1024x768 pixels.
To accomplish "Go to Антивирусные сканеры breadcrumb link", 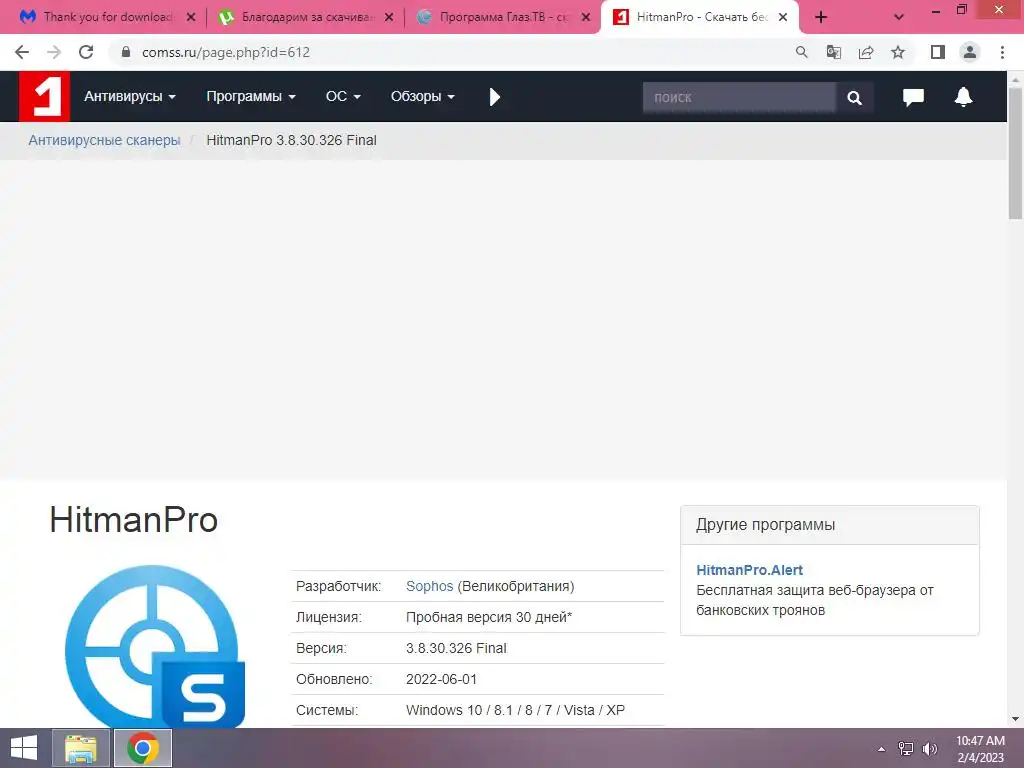I will (104, 140).
